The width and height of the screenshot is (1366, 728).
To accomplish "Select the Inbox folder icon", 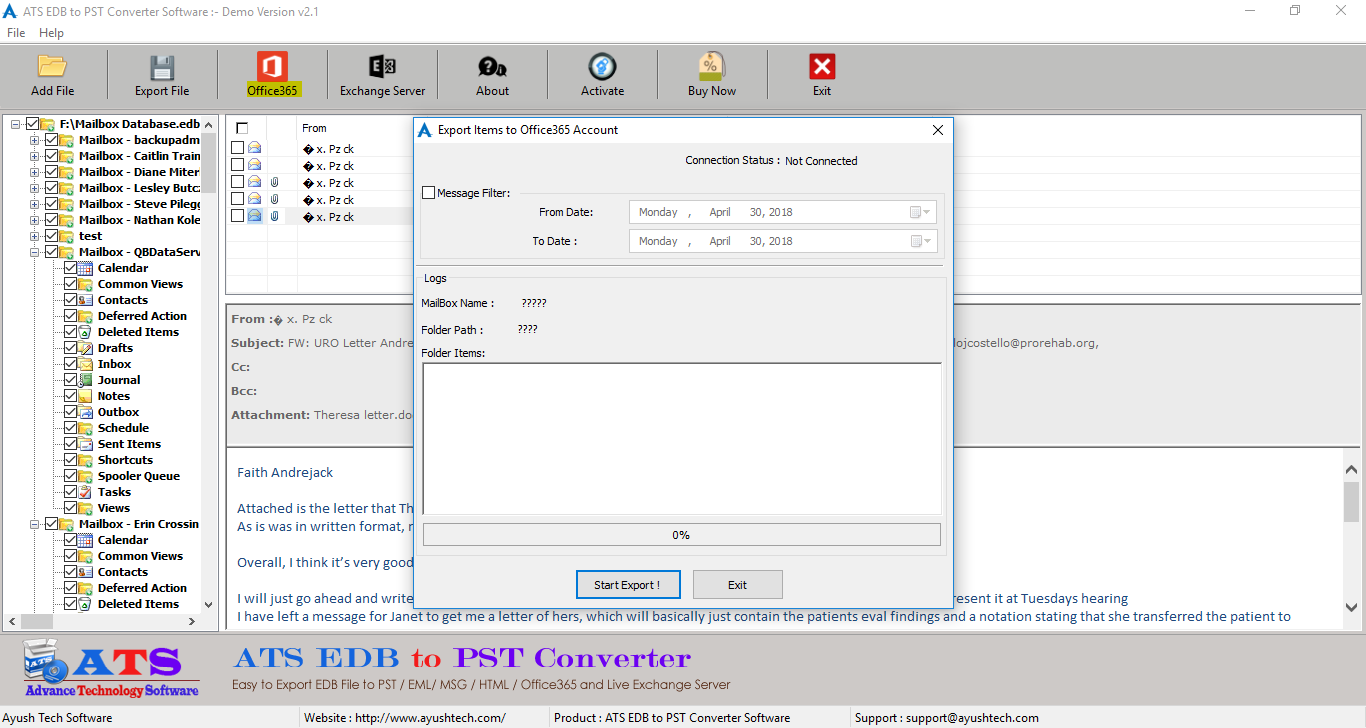I will pyautogui.click(x=86, y=364).
